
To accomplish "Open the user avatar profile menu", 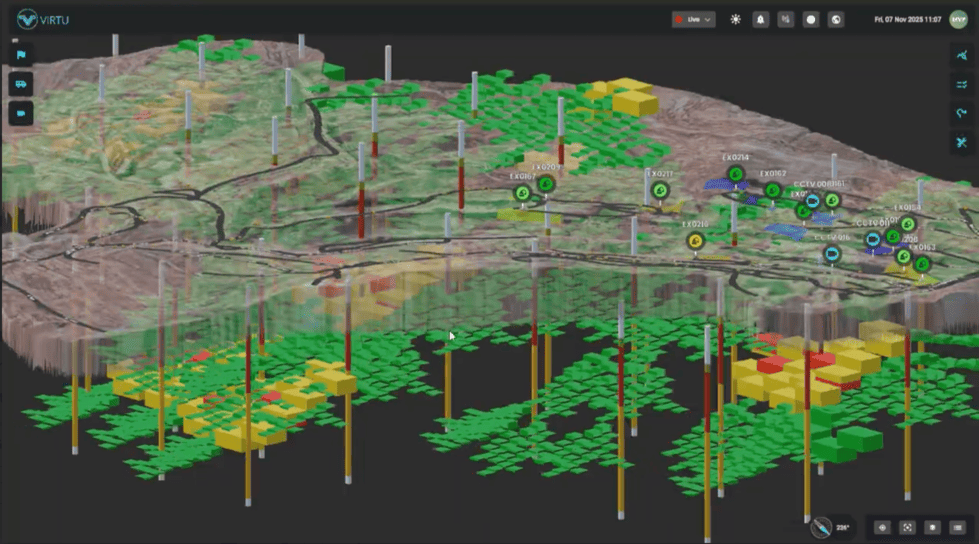I will (959, 19).
